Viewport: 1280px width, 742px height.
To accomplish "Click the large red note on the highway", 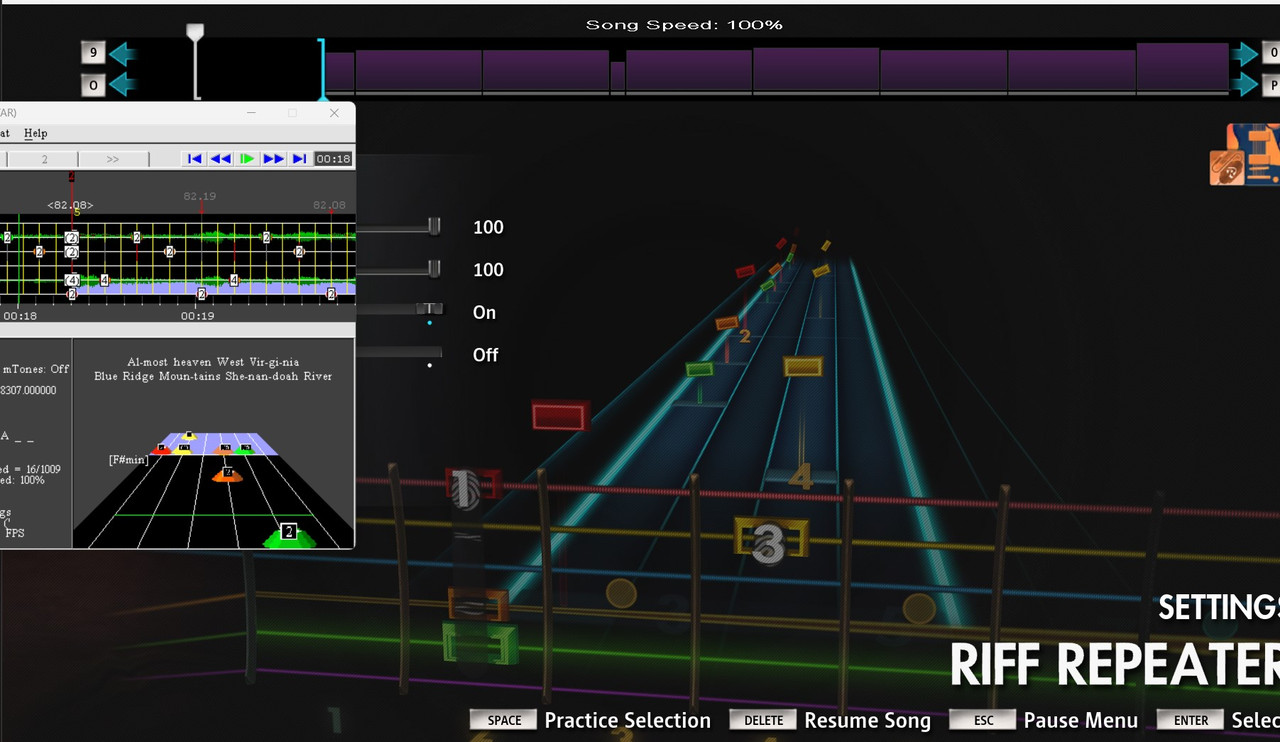I will 560,415.
